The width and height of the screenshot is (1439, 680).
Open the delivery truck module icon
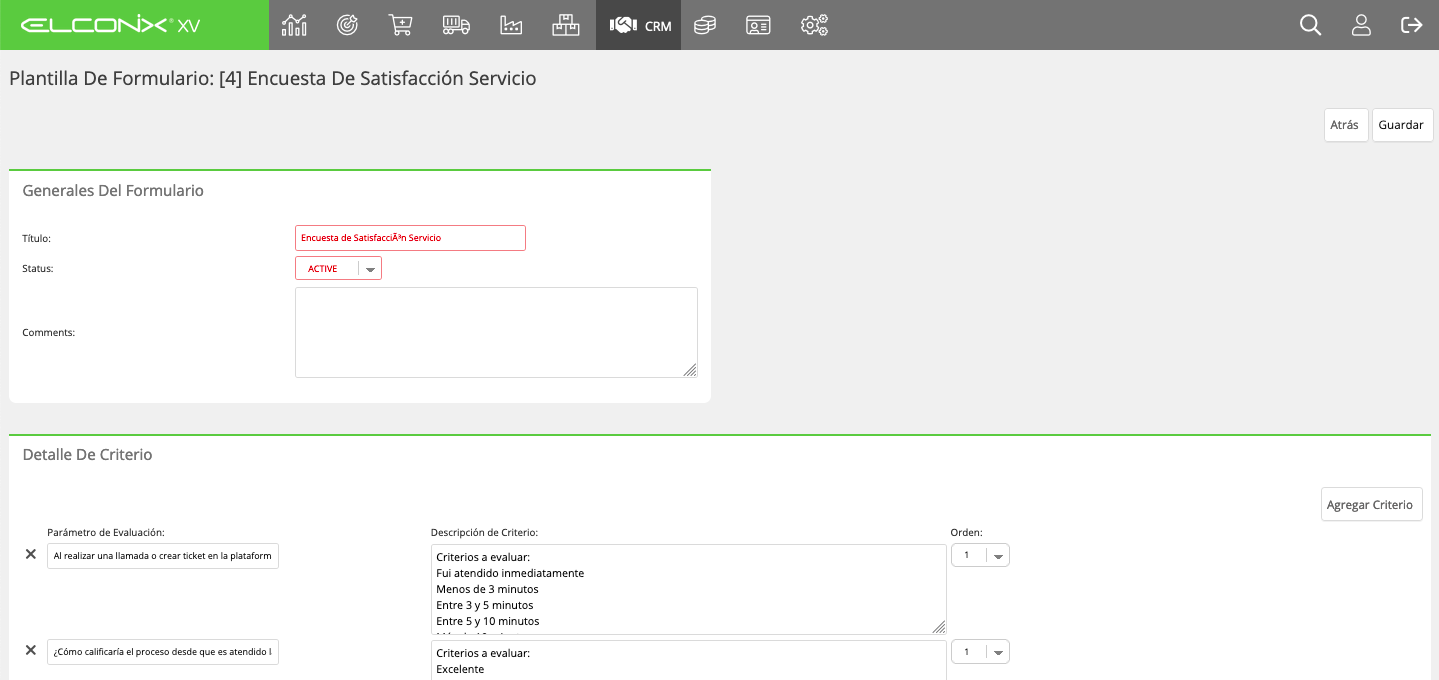pyautogui.click(x=456, y=25)
